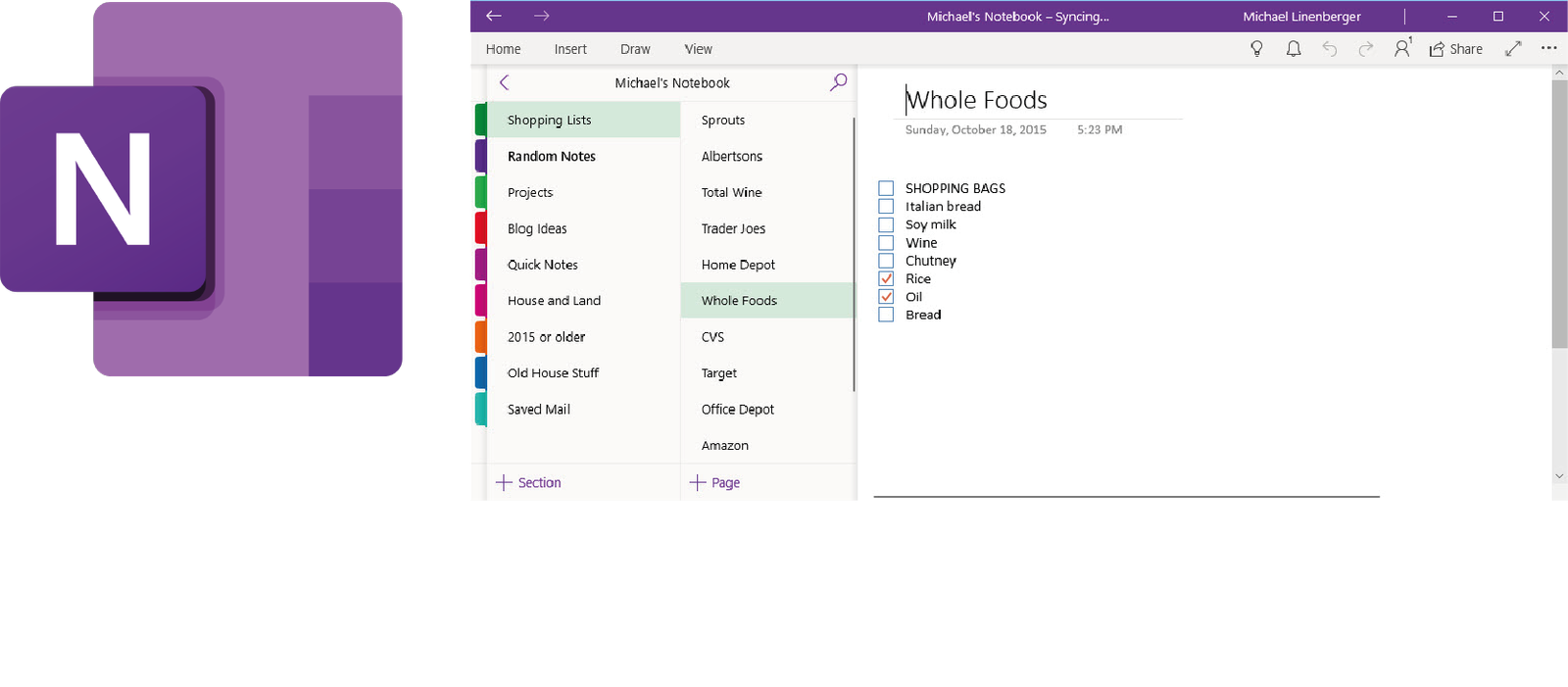Click the large OneNote logo icon
The height and width of the screenshot is (687, 1568).
point(202,189)
